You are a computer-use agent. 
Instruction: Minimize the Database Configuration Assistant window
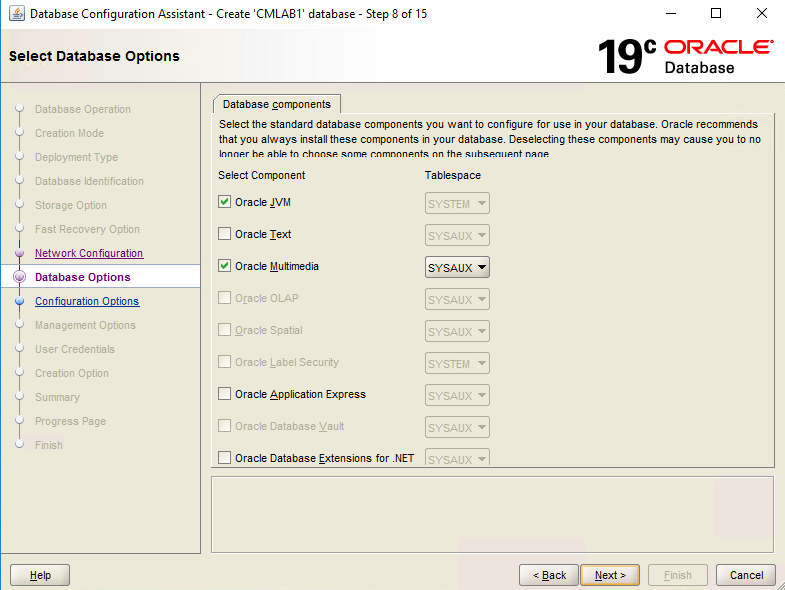[x=671, y=14]
